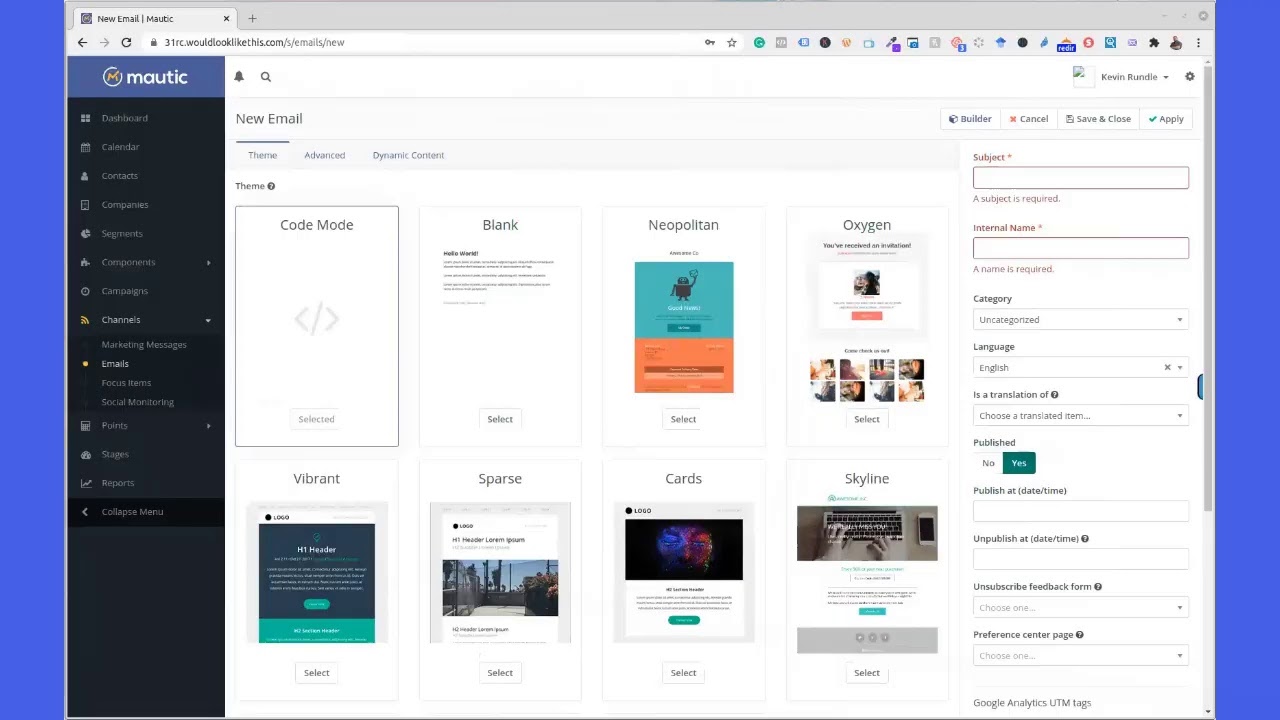Click help icon beside Preference center page

1080,635
